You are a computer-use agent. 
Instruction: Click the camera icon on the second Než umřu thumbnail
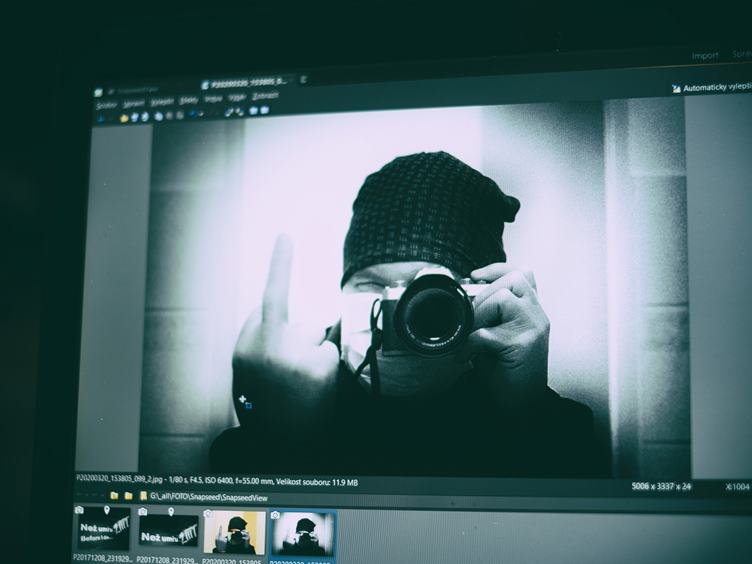(142, 512)
